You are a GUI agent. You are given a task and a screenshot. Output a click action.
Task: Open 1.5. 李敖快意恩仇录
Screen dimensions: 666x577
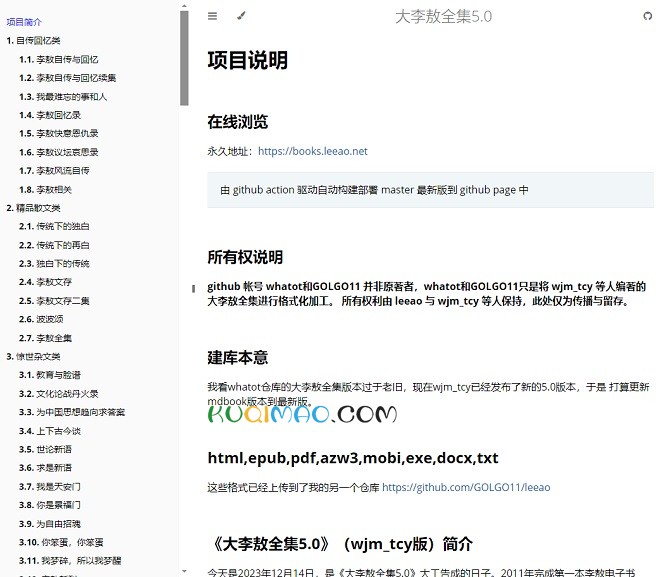[x=59, y=133]
